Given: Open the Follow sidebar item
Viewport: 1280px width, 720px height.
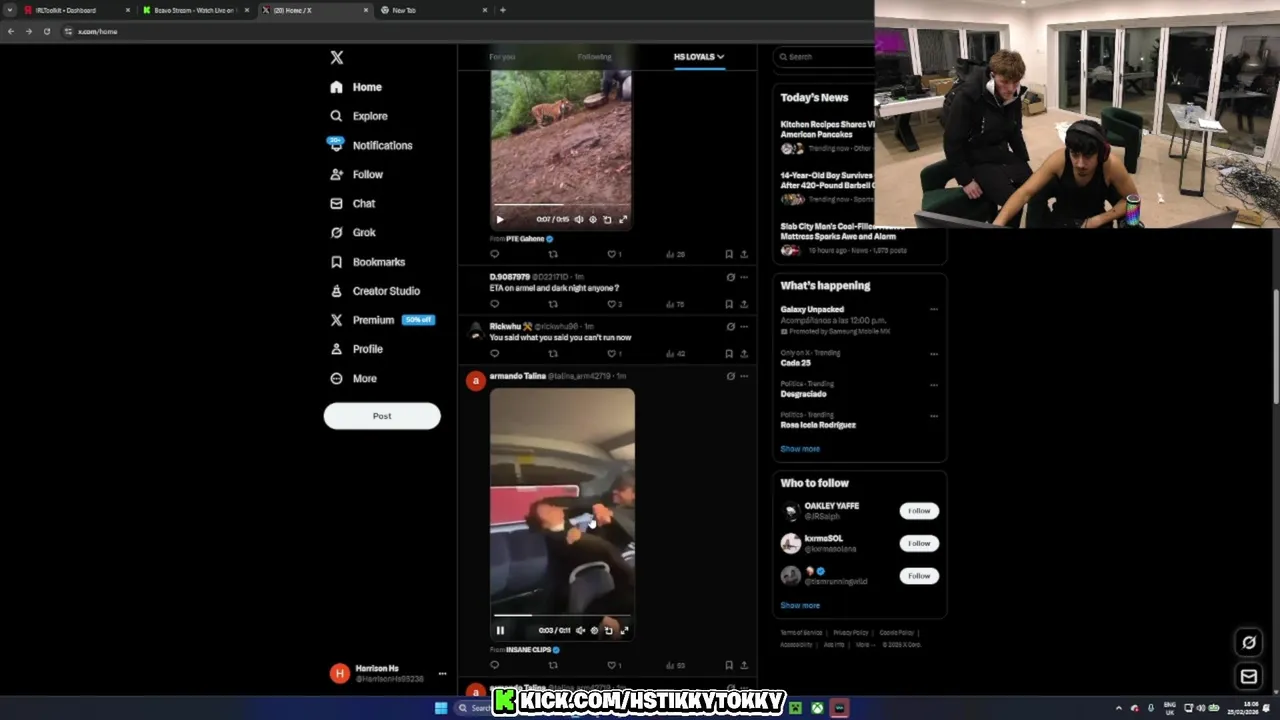Looking at the screenshot, I should [356, 174].
